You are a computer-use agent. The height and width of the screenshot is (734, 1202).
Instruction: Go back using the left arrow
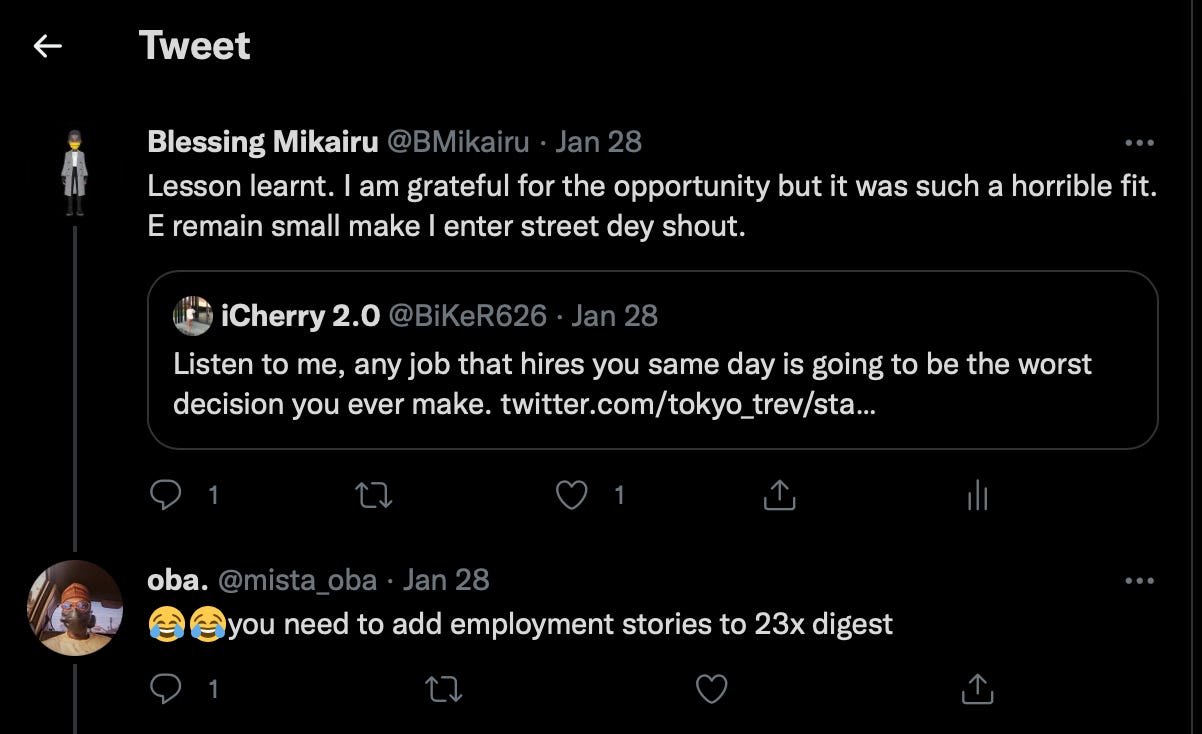click(x=48, y=46)
